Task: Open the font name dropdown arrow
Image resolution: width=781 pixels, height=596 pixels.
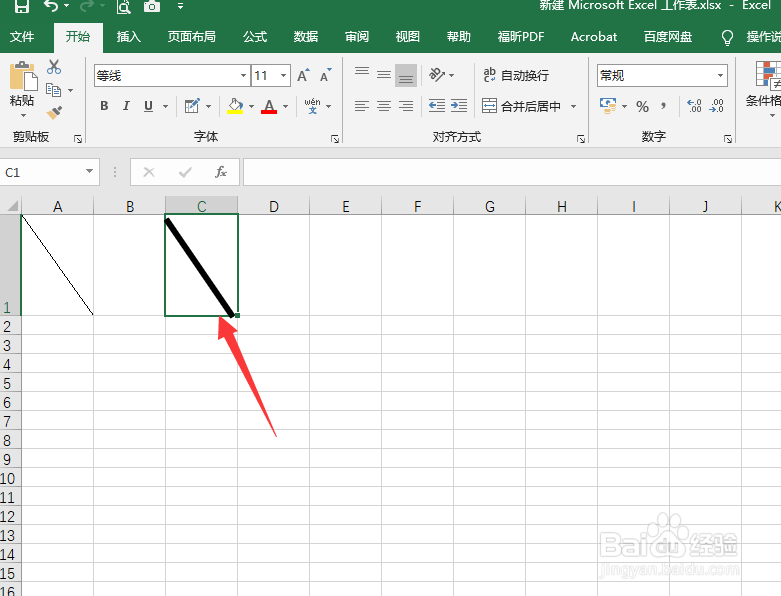Action: pos(243,76)
